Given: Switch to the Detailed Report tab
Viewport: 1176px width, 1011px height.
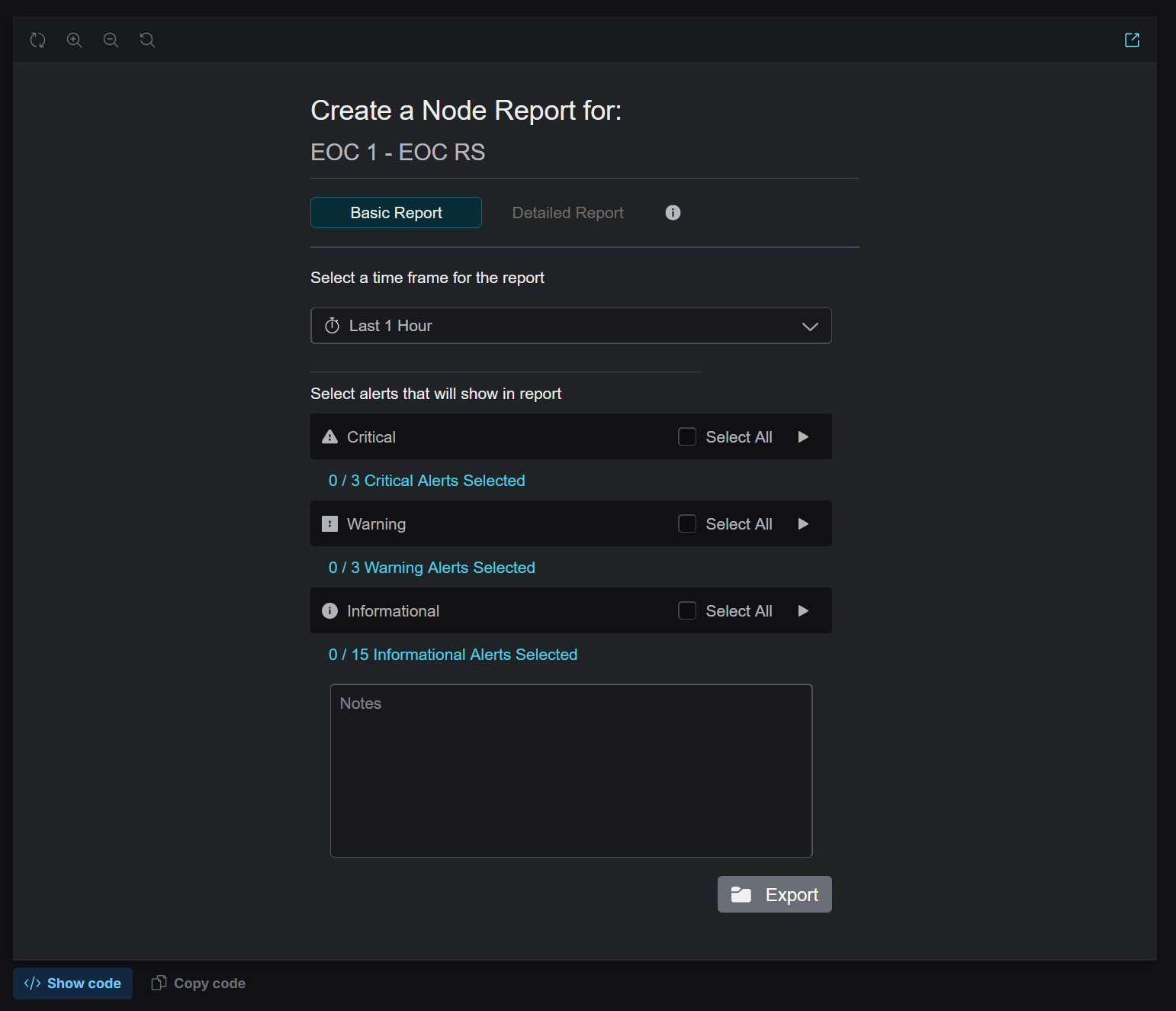Looking at the screenshot, I should (567, 213).
